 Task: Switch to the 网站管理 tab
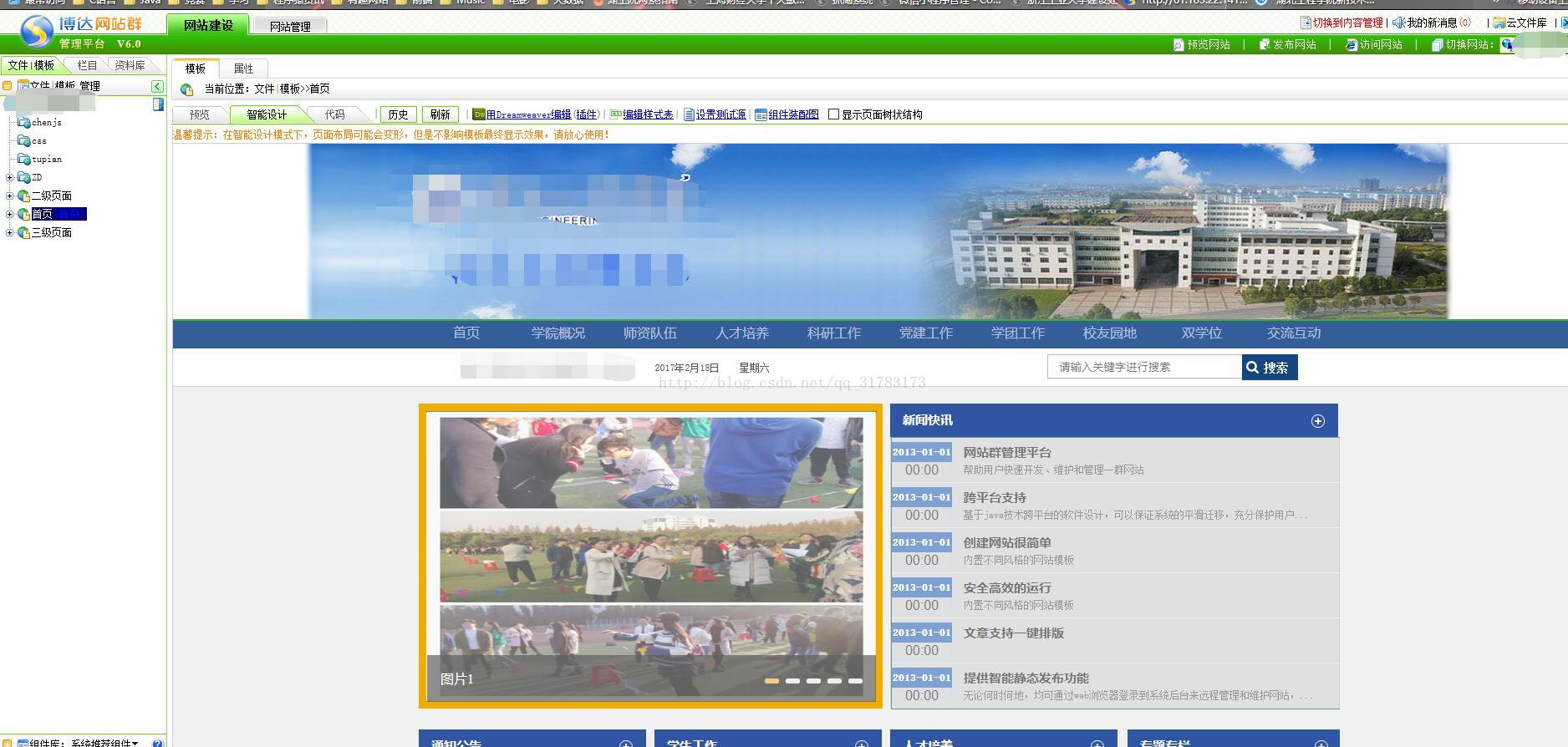290,27
